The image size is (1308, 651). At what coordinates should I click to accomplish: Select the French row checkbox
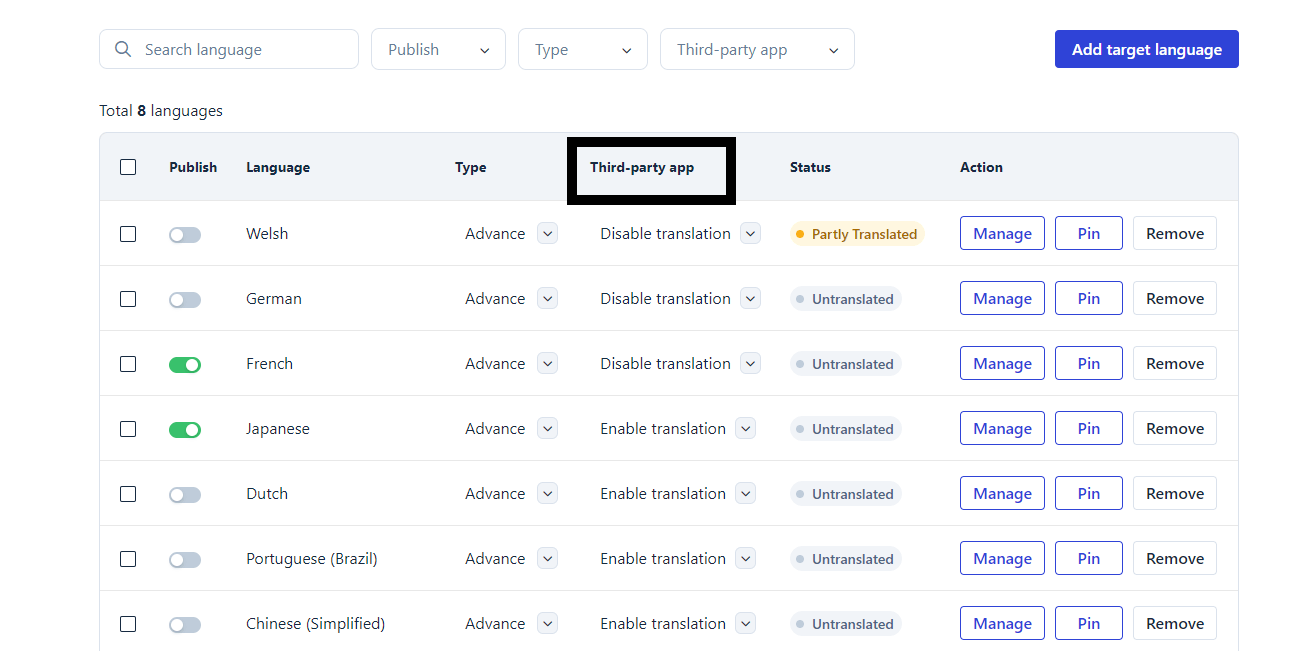128,363
